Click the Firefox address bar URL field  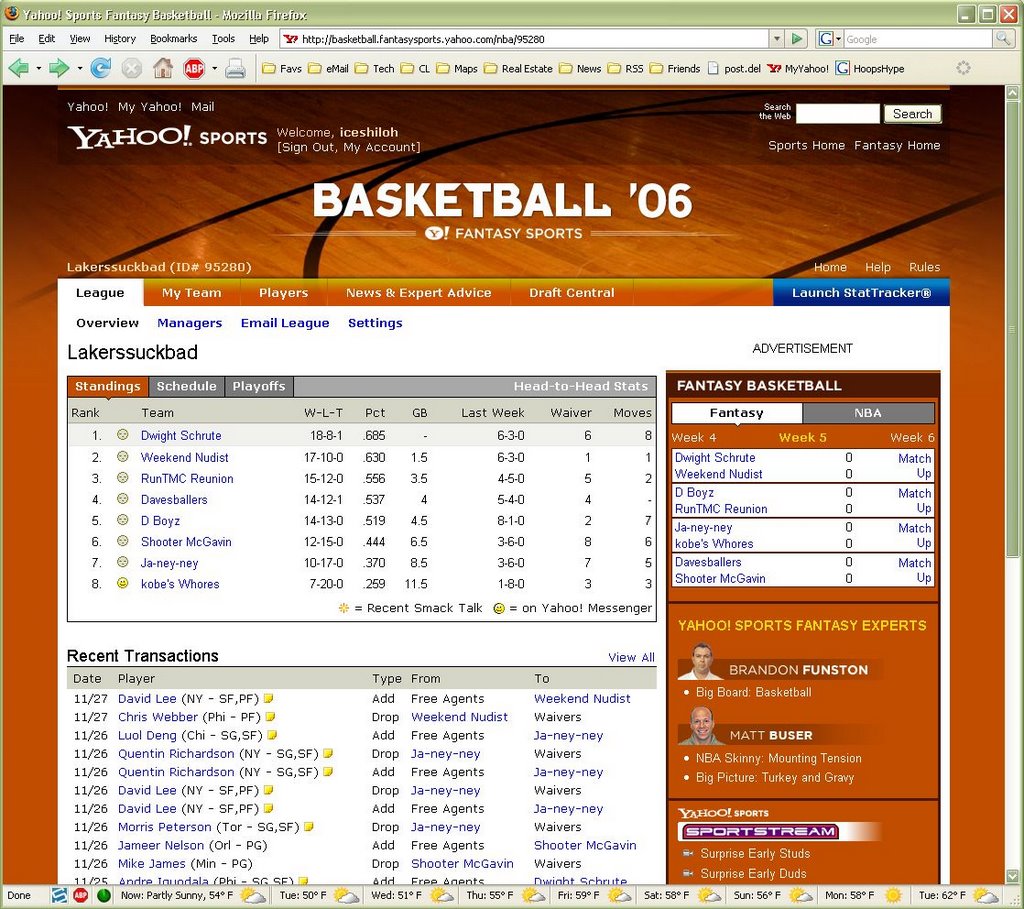coord(526,39)
